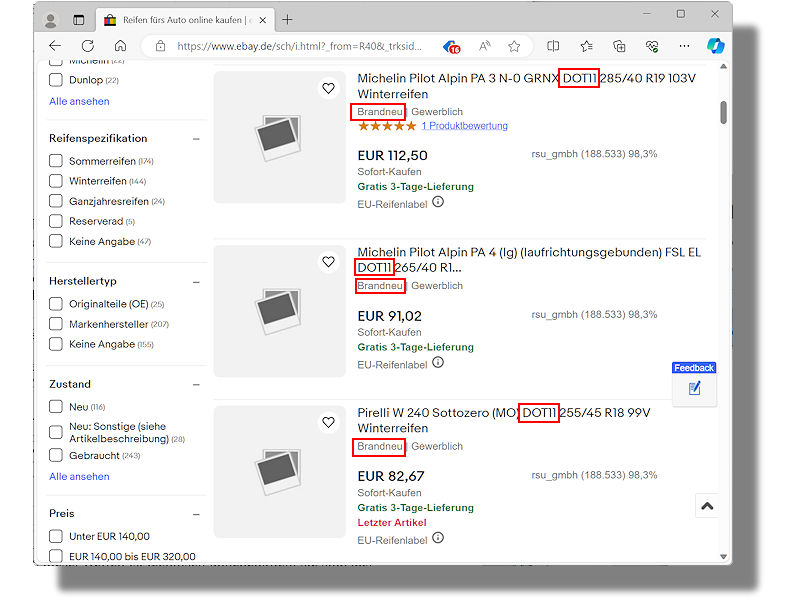
Task: Open Michelin Pilot Alpin PA 3 listing title
Action: (527, 86)
